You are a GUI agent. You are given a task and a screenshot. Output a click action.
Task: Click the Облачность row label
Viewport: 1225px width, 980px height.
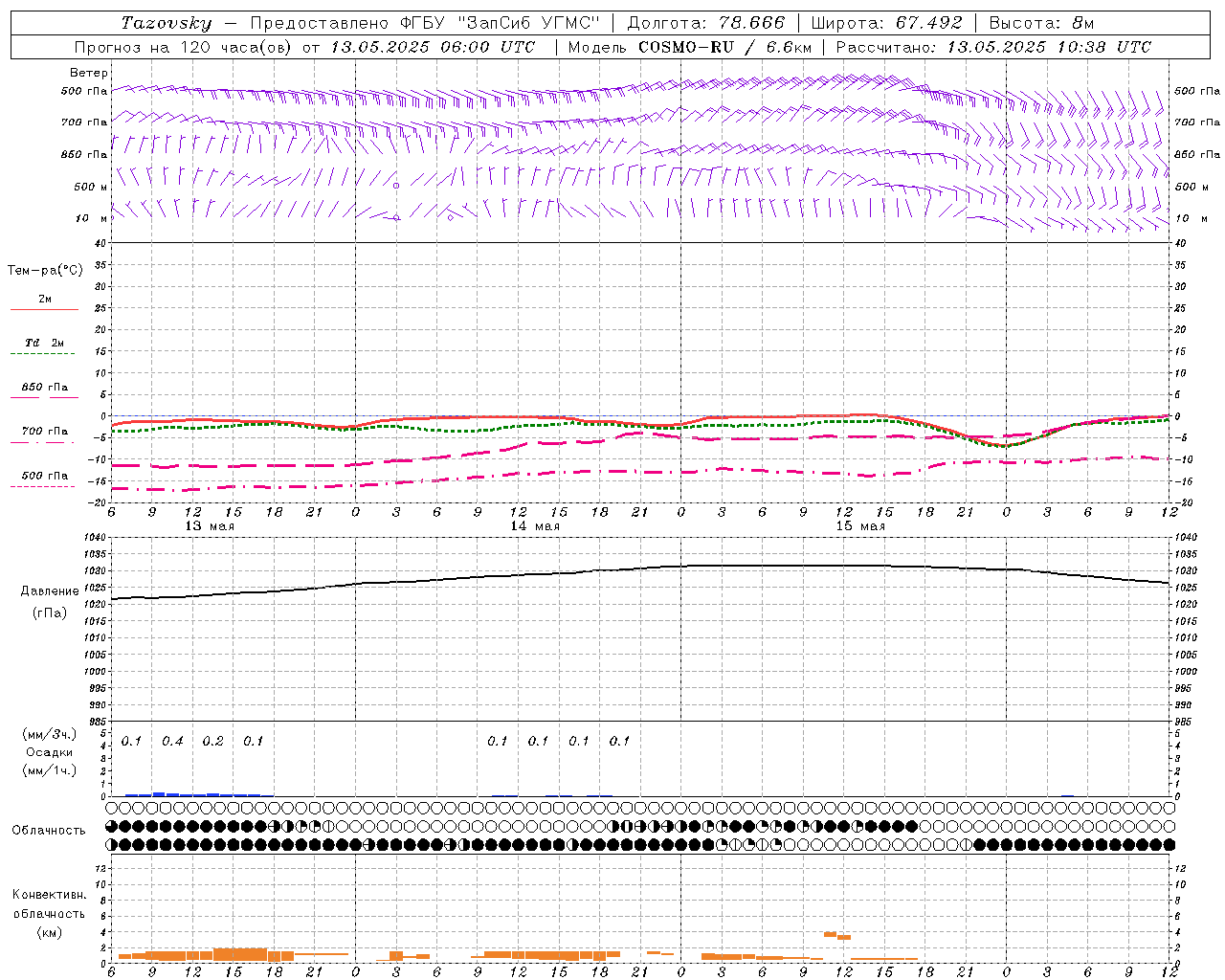[49, 831]
